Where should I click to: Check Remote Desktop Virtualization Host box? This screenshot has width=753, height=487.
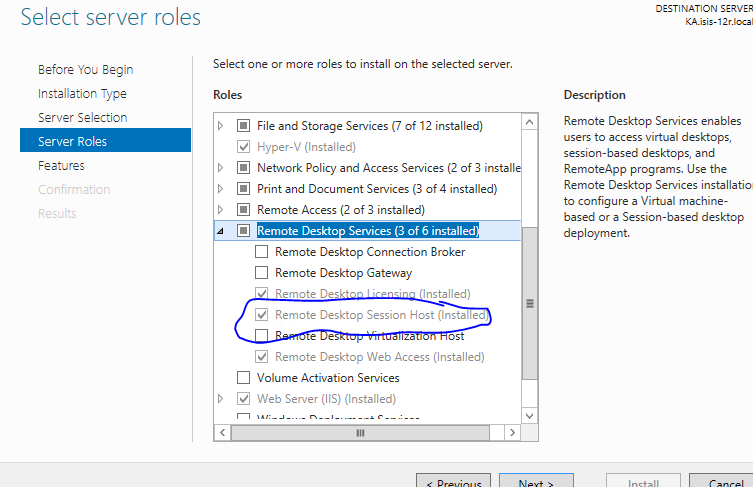[x=261, y=336]
